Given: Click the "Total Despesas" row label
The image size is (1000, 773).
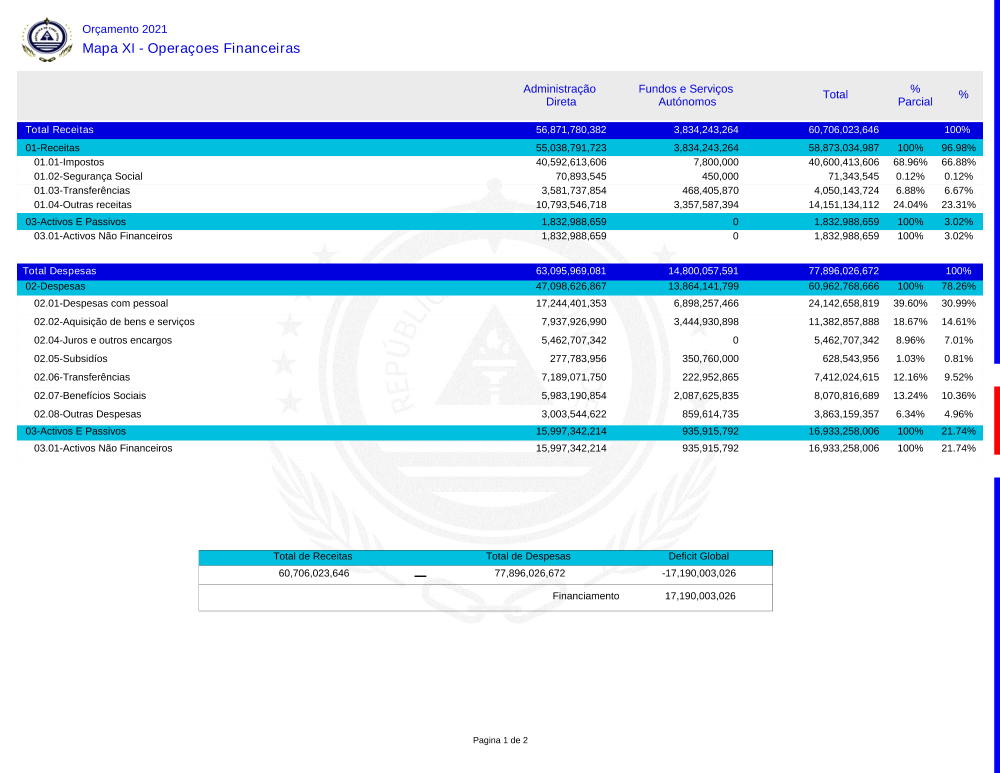Looking at the screenshot, I should pyautogui.click(x=59, y=271).
